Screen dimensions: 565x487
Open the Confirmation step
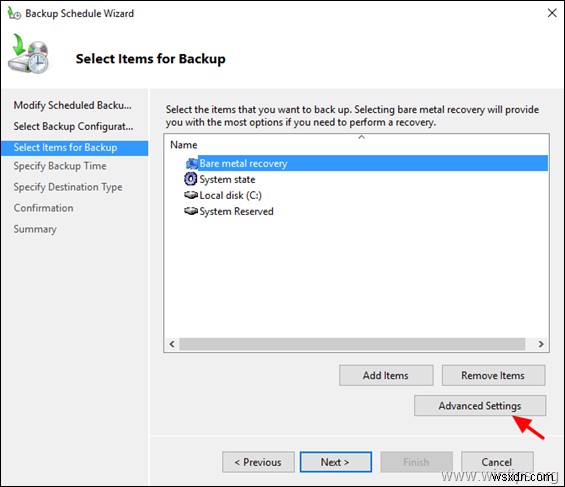click(43, 208)
